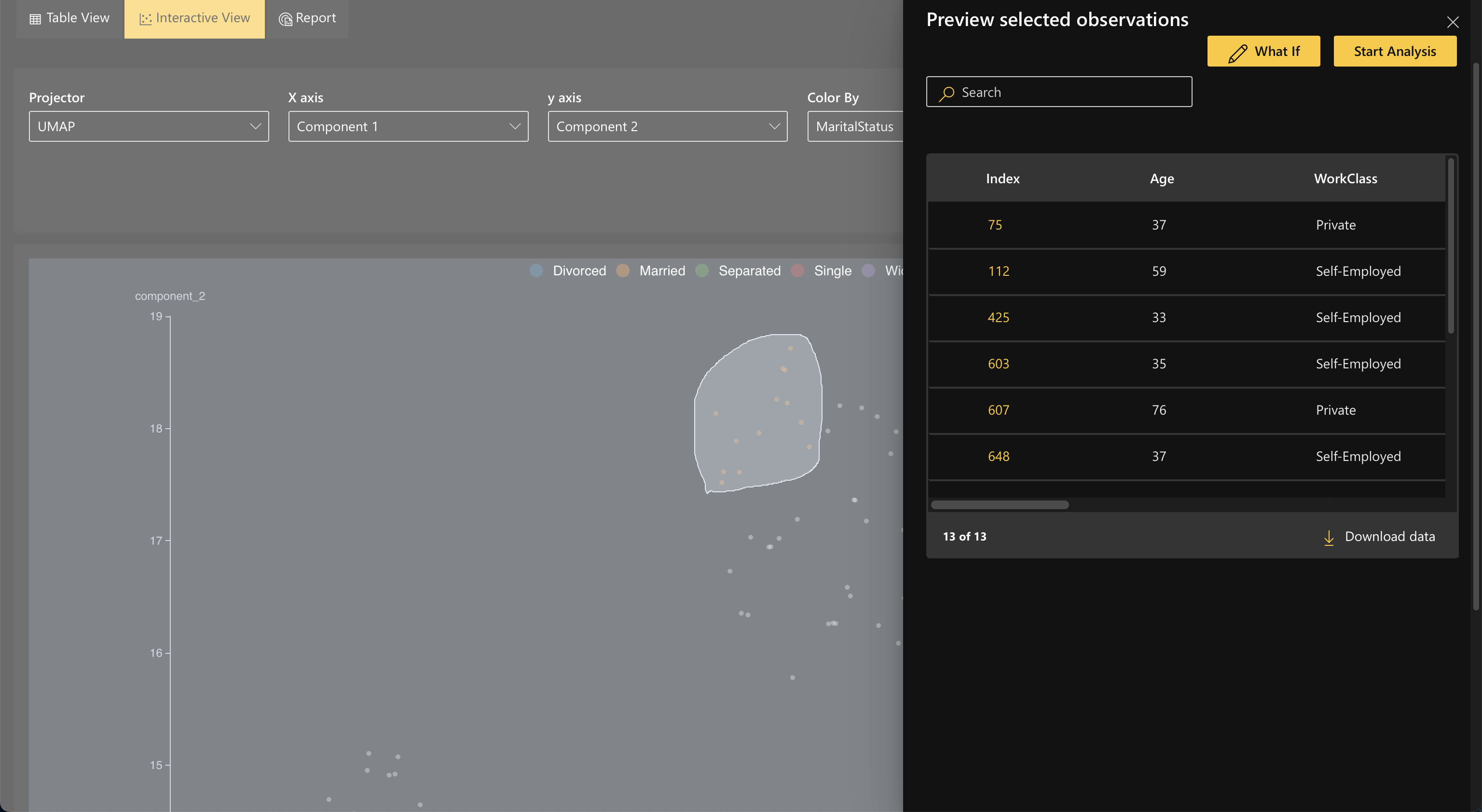Click the download arrow icon

point(1329,537)
